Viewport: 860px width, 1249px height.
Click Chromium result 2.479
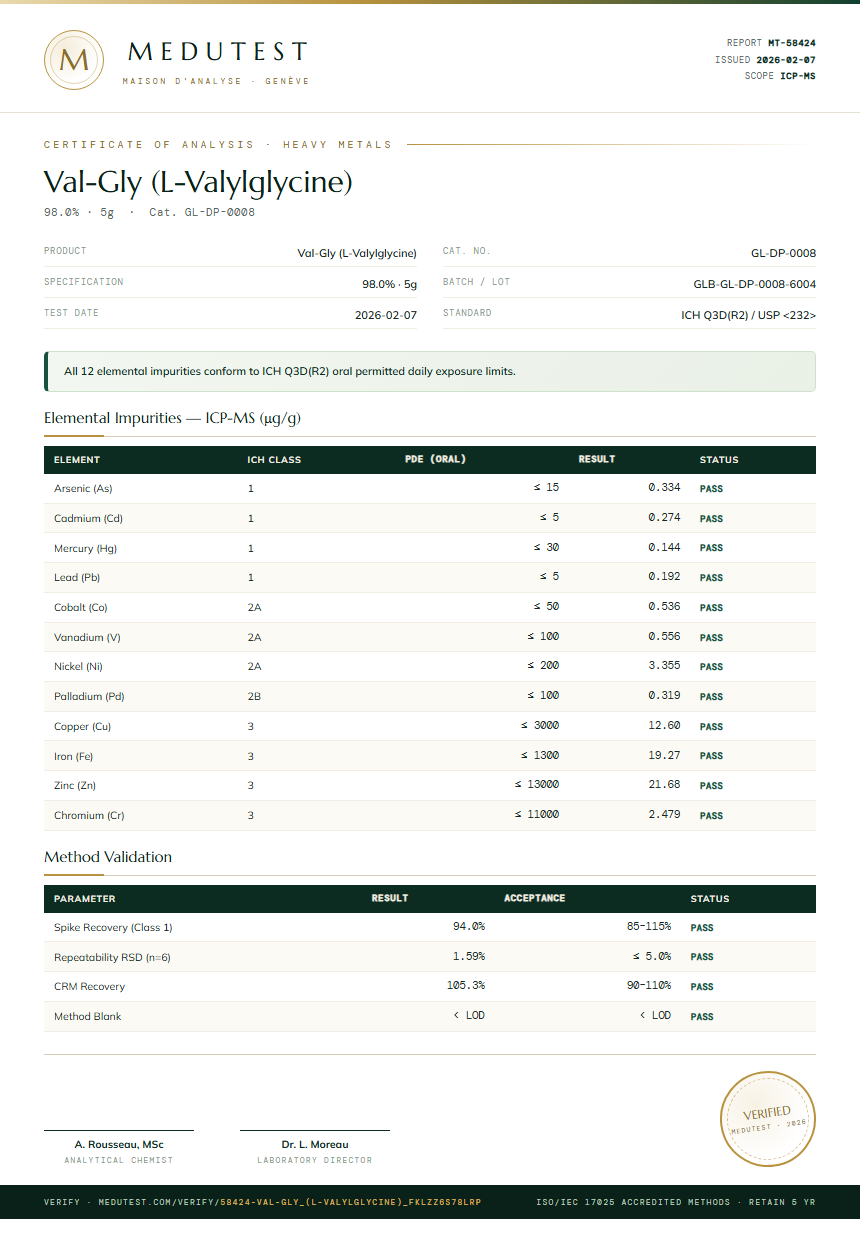tap(664, 815)
